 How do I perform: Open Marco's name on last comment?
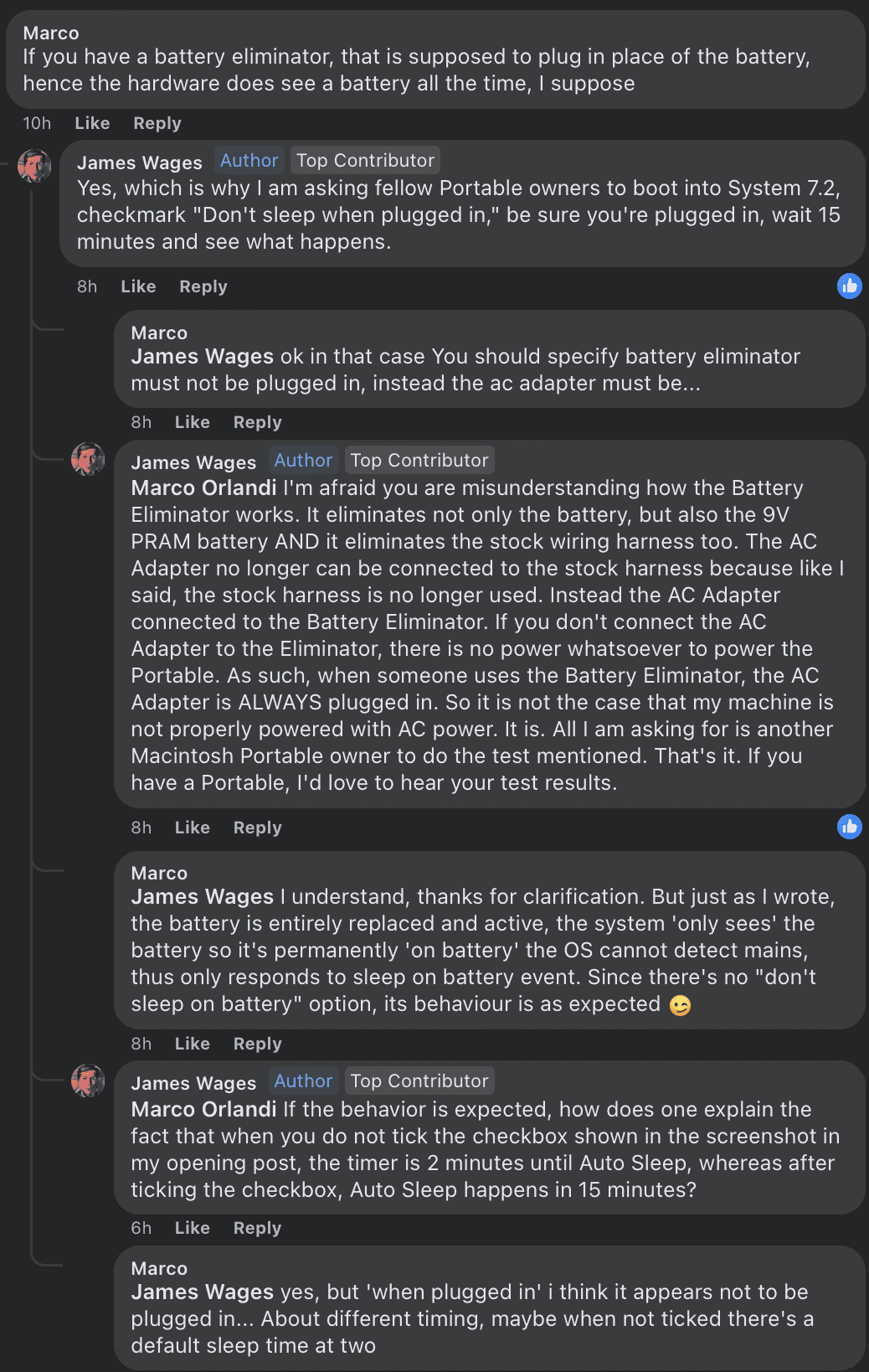pos(159,1268)
